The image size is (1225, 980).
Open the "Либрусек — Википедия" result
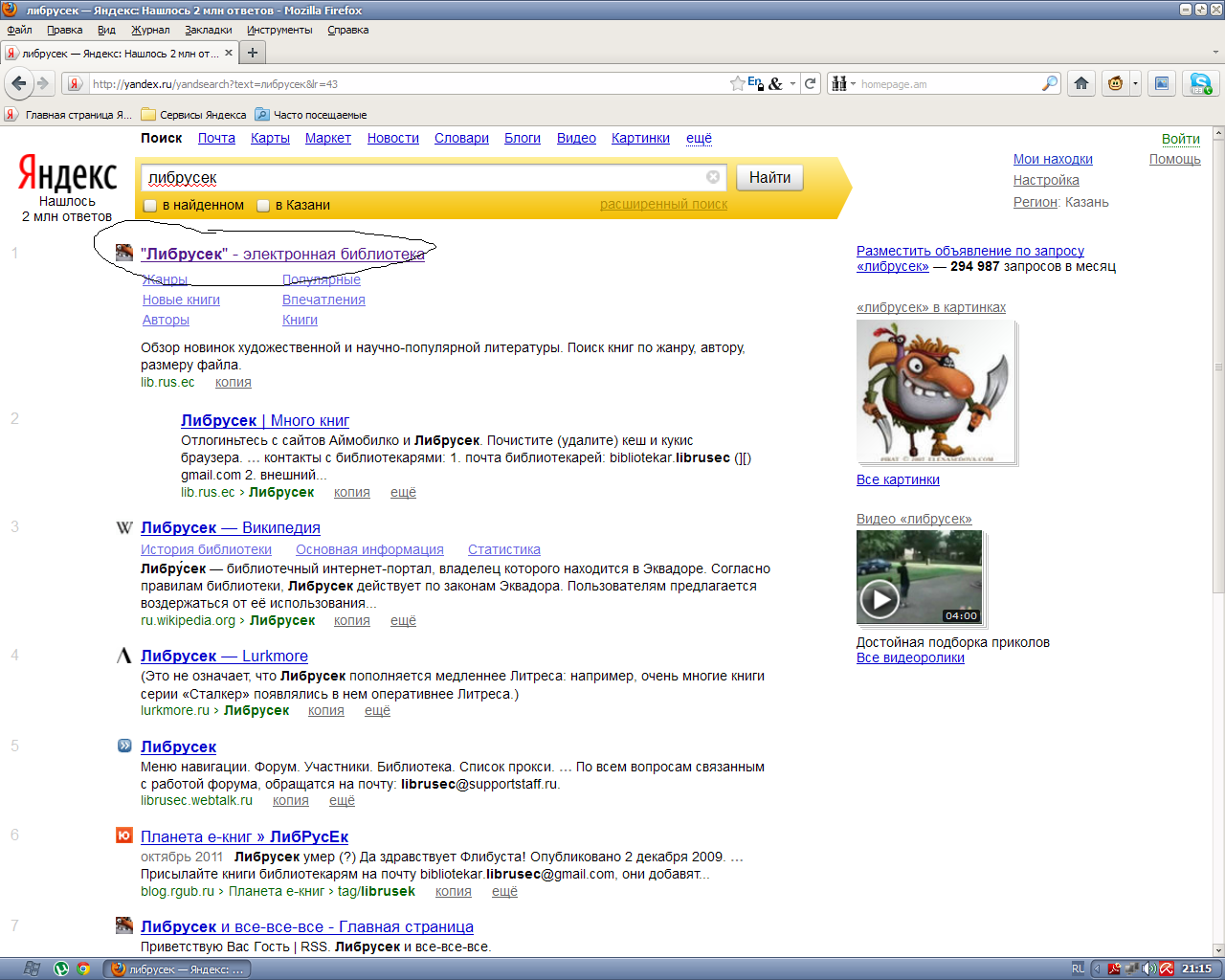coord(231,527)
